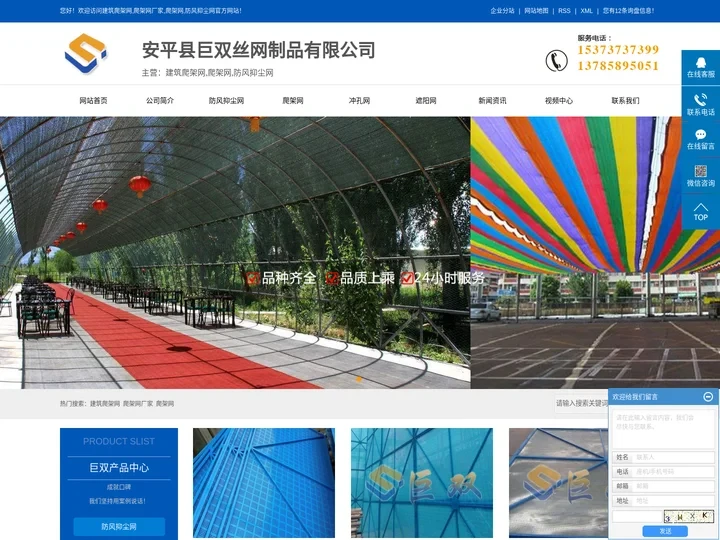This screenshot has height=540, width=720.
Task: Click the 姓名 name input field
Action: tap(674, 457)
